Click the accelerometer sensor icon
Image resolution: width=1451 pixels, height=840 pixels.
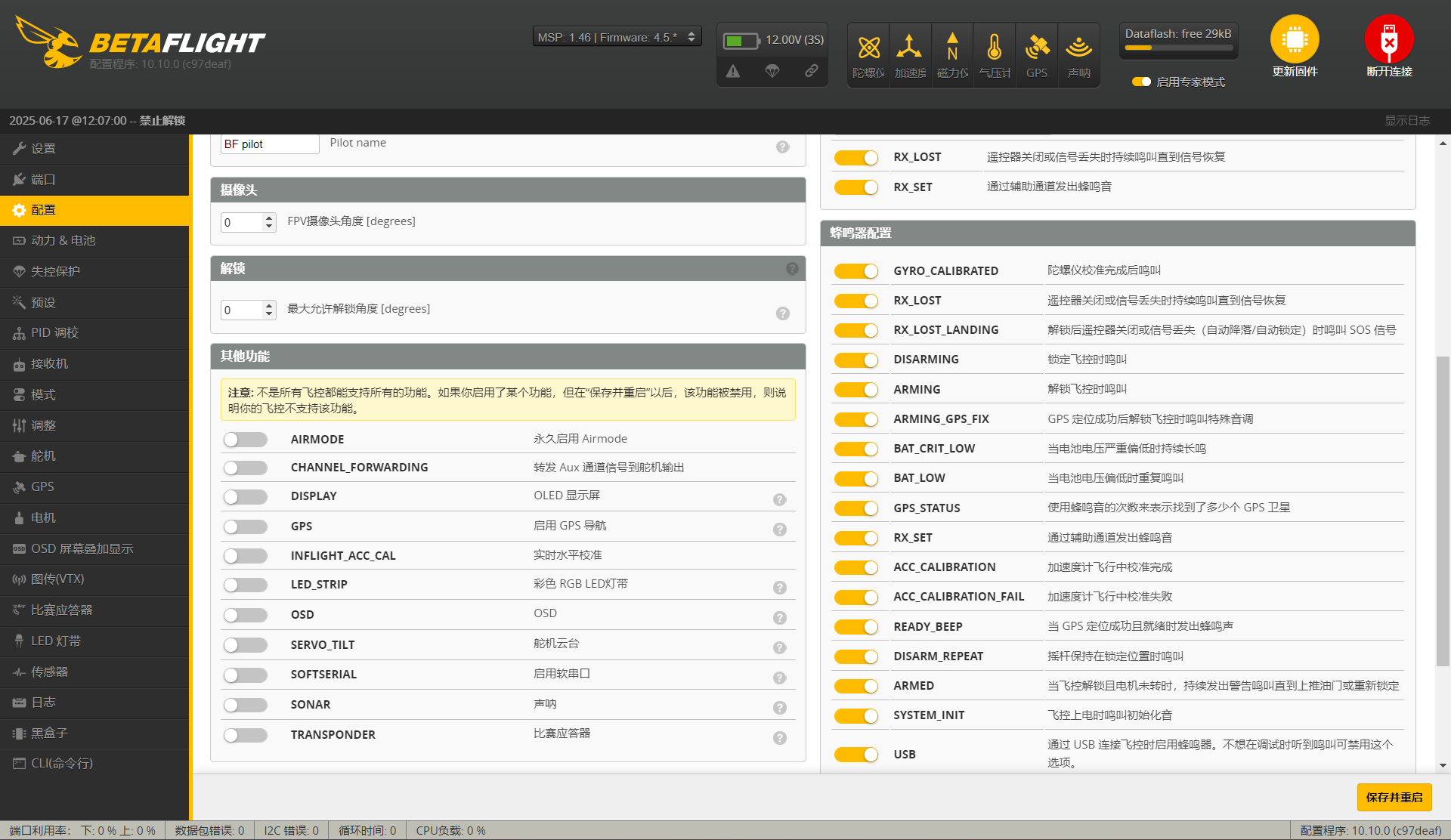coord(909,48)
